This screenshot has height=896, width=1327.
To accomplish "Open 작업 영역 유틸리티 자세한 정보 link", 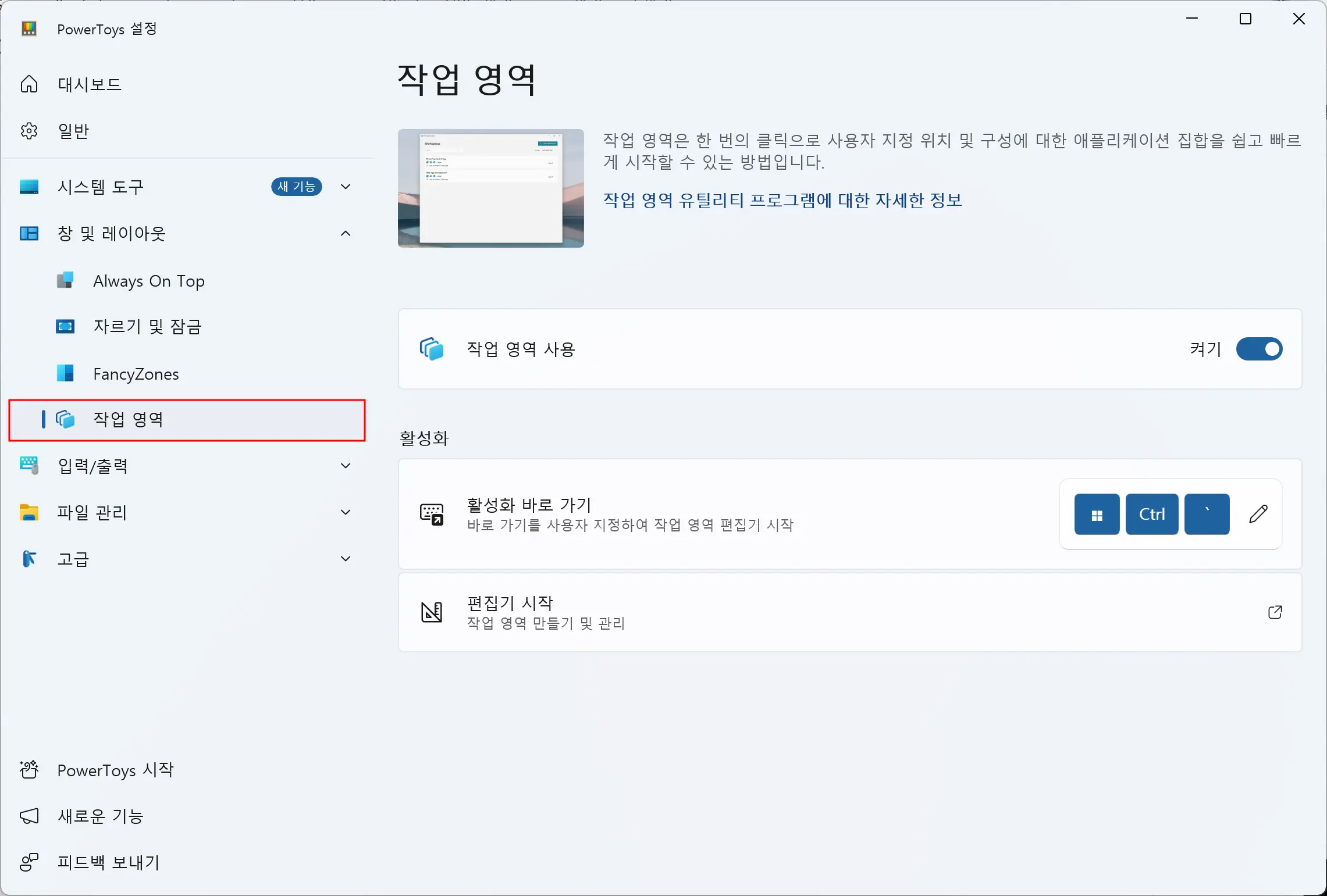I will point(782,200).
